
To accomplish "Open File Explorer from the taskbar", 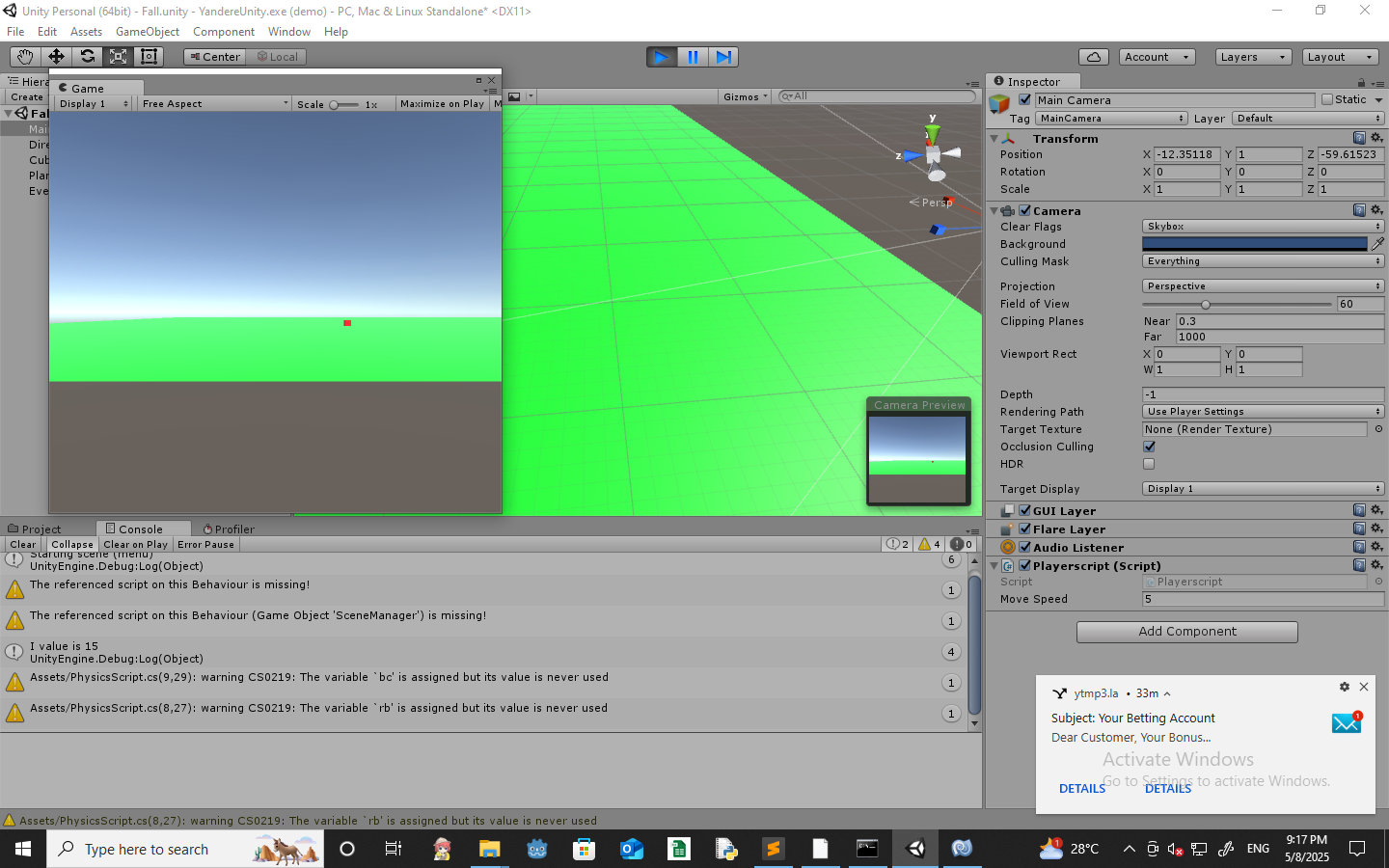I will click(490, 849).
